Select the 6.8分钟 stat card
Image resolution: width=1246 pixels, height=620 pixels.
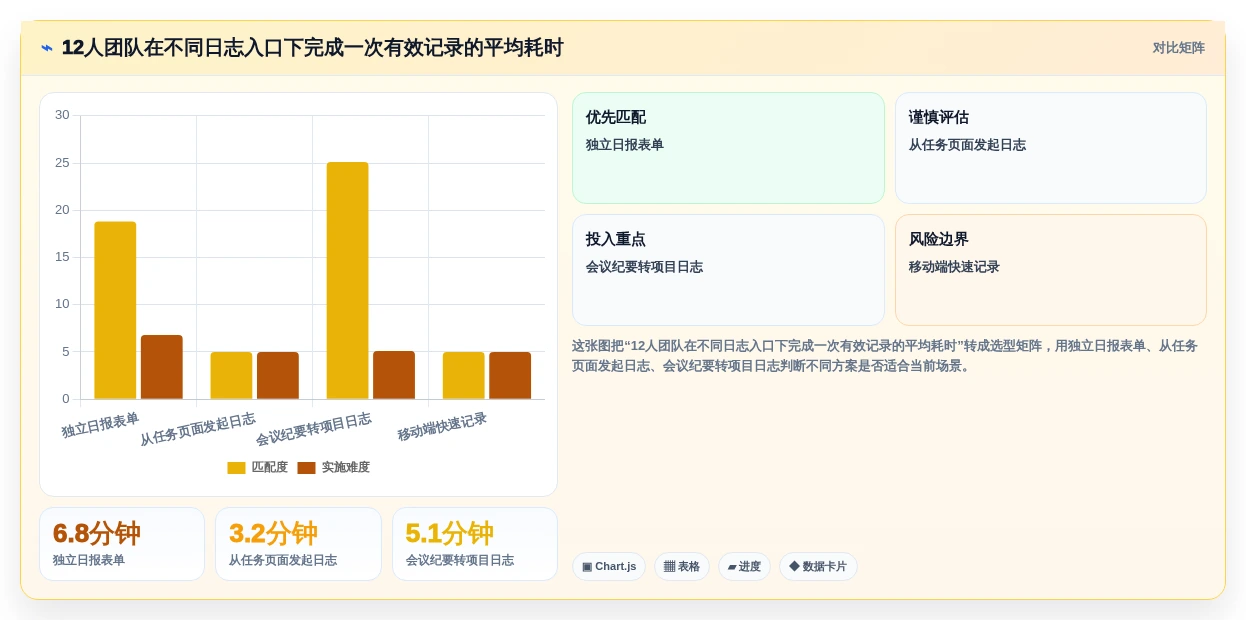[122, 544]
